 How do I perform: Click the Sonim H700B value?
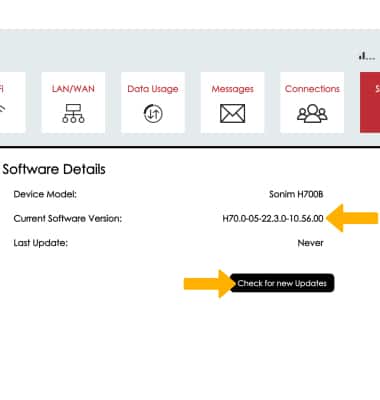tap(296, 194)
